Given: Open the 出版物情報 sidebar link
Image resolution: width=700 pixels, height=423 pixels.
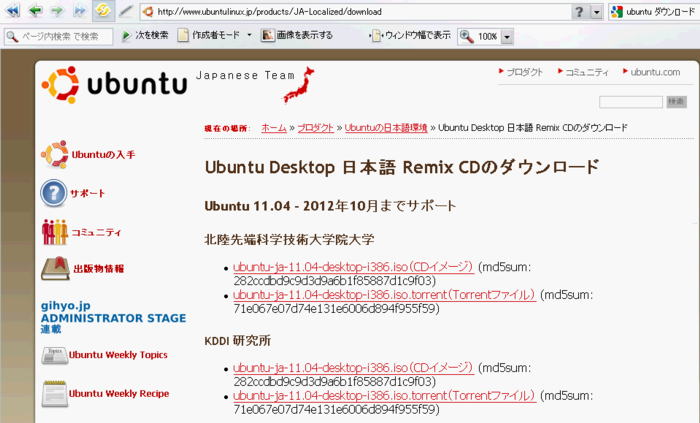Looking at the screenshot, I should [x=99, y=269].
